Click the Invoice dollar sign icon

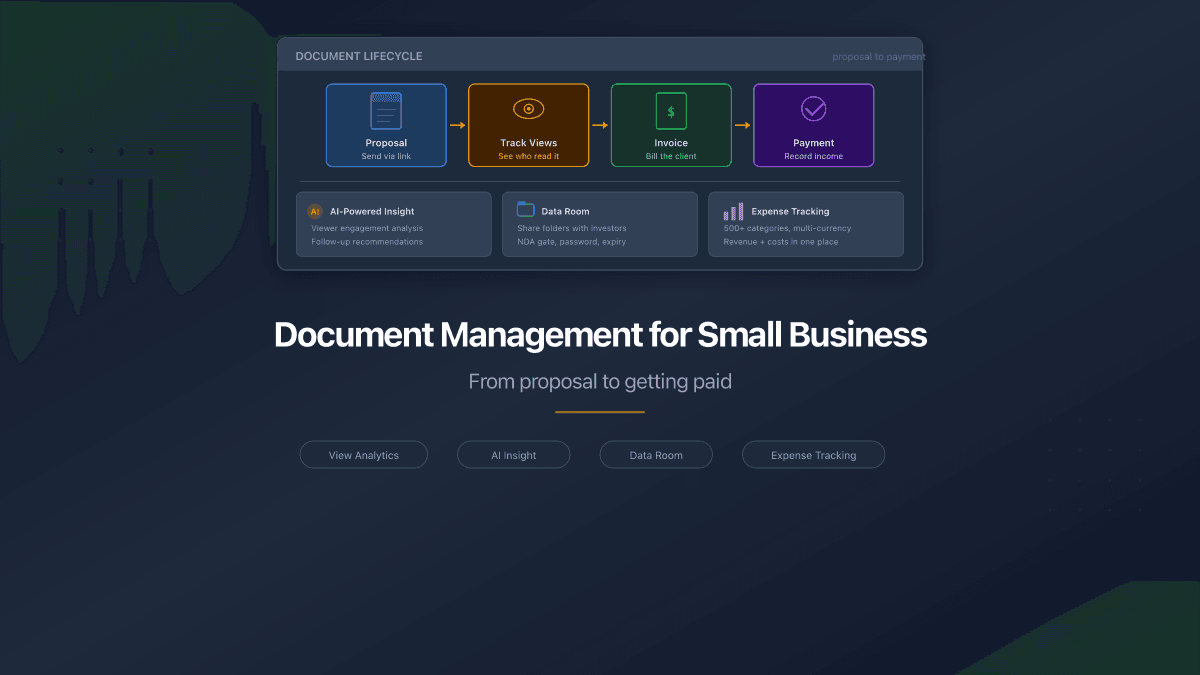[671, 110]
